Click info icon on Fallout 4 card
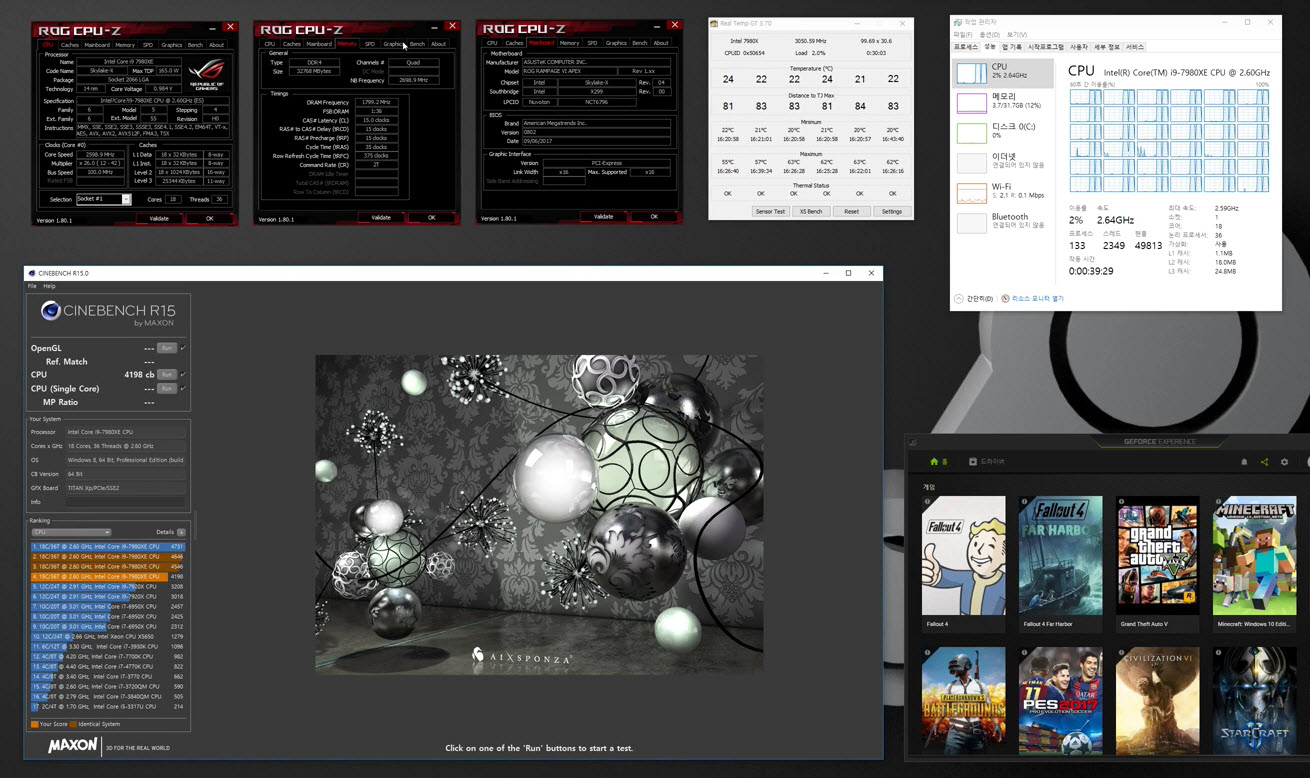Image resolution: width=1310 pixels, height=778 pixels. click(927, 501)
